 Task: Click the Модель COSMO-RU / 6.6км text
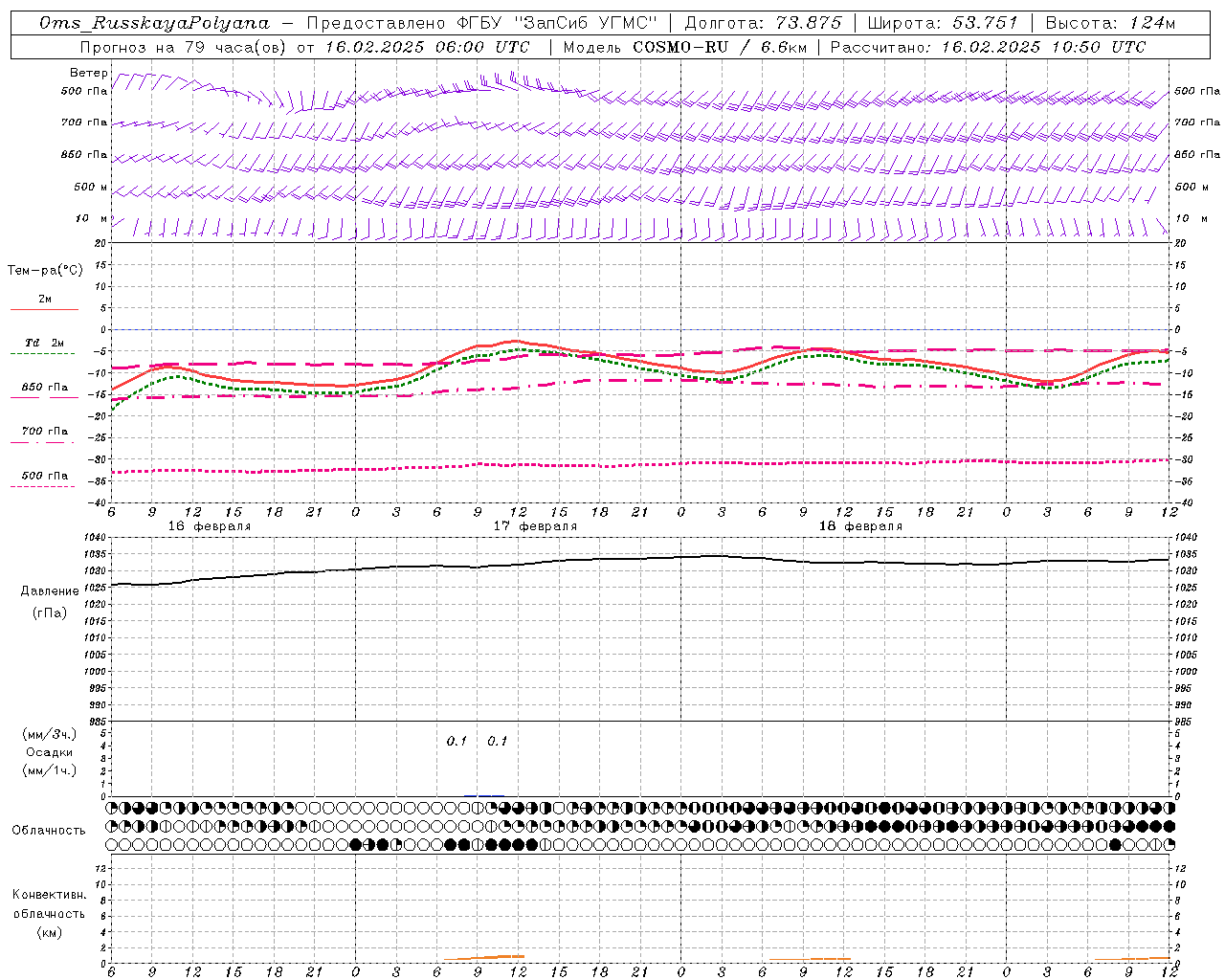[685, 47]
